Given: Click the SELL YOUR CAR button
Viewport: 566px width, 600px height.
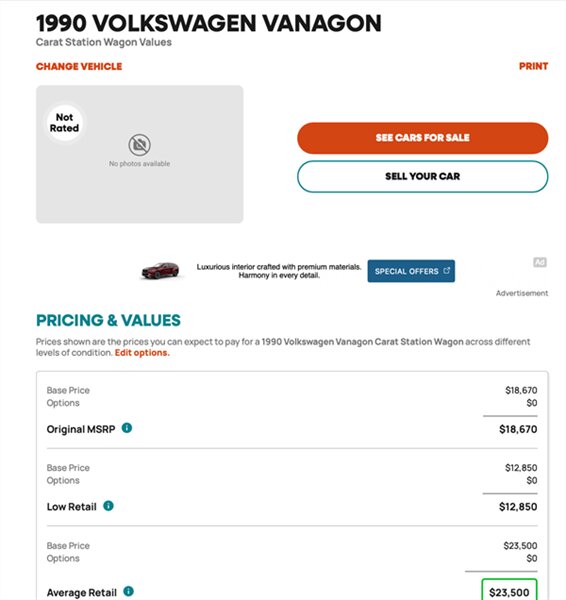Looking at the screenshot, I should click(x=422, y=176).
